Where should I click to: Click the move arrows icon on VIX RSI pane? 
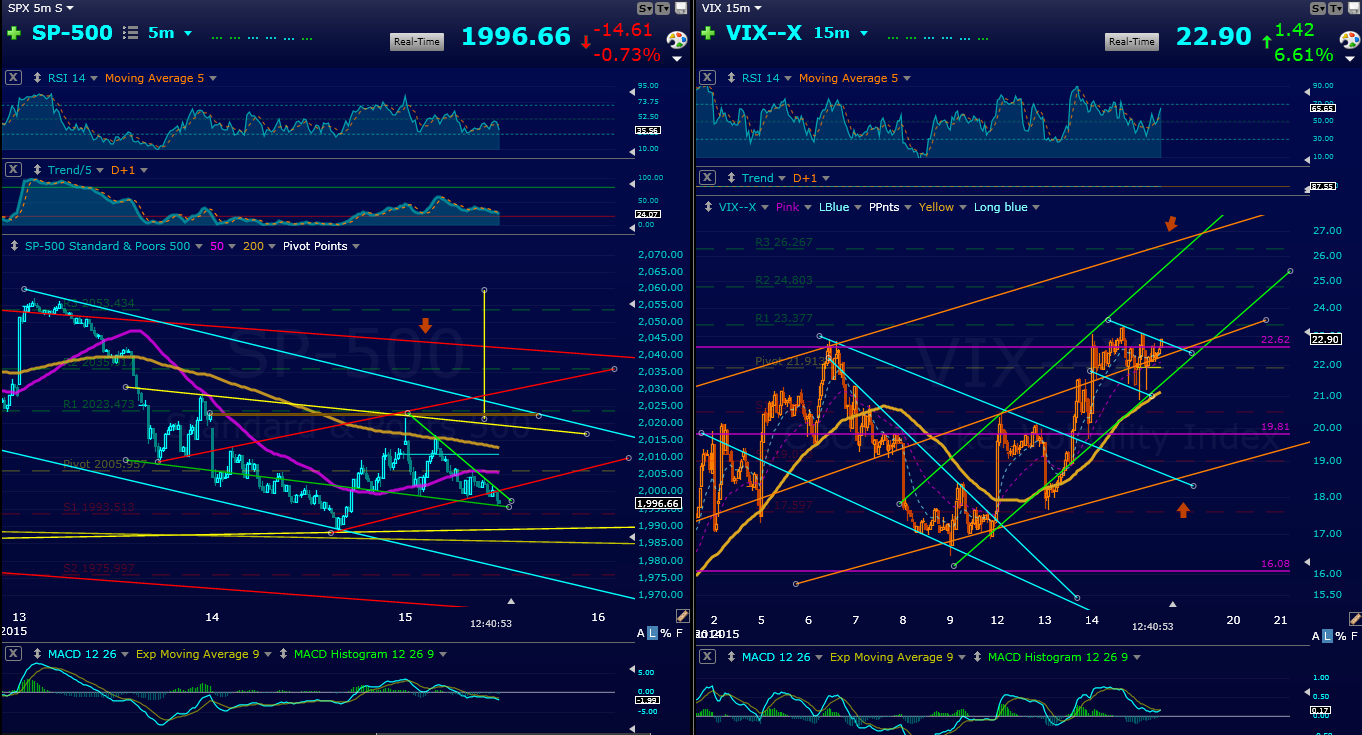click(x=733, y=78)
